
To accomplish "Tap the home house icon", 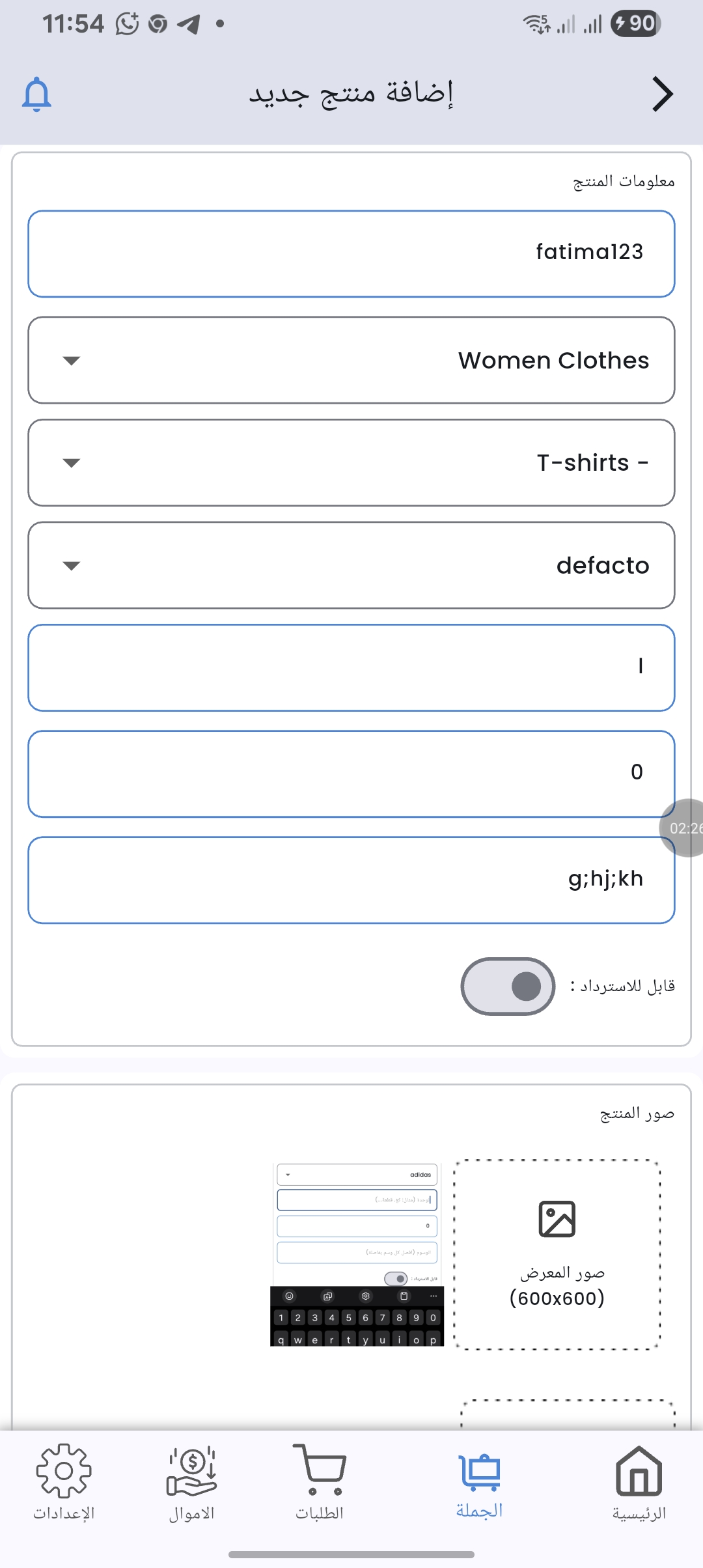I will pyautogui.click(x=639, y=1470).
